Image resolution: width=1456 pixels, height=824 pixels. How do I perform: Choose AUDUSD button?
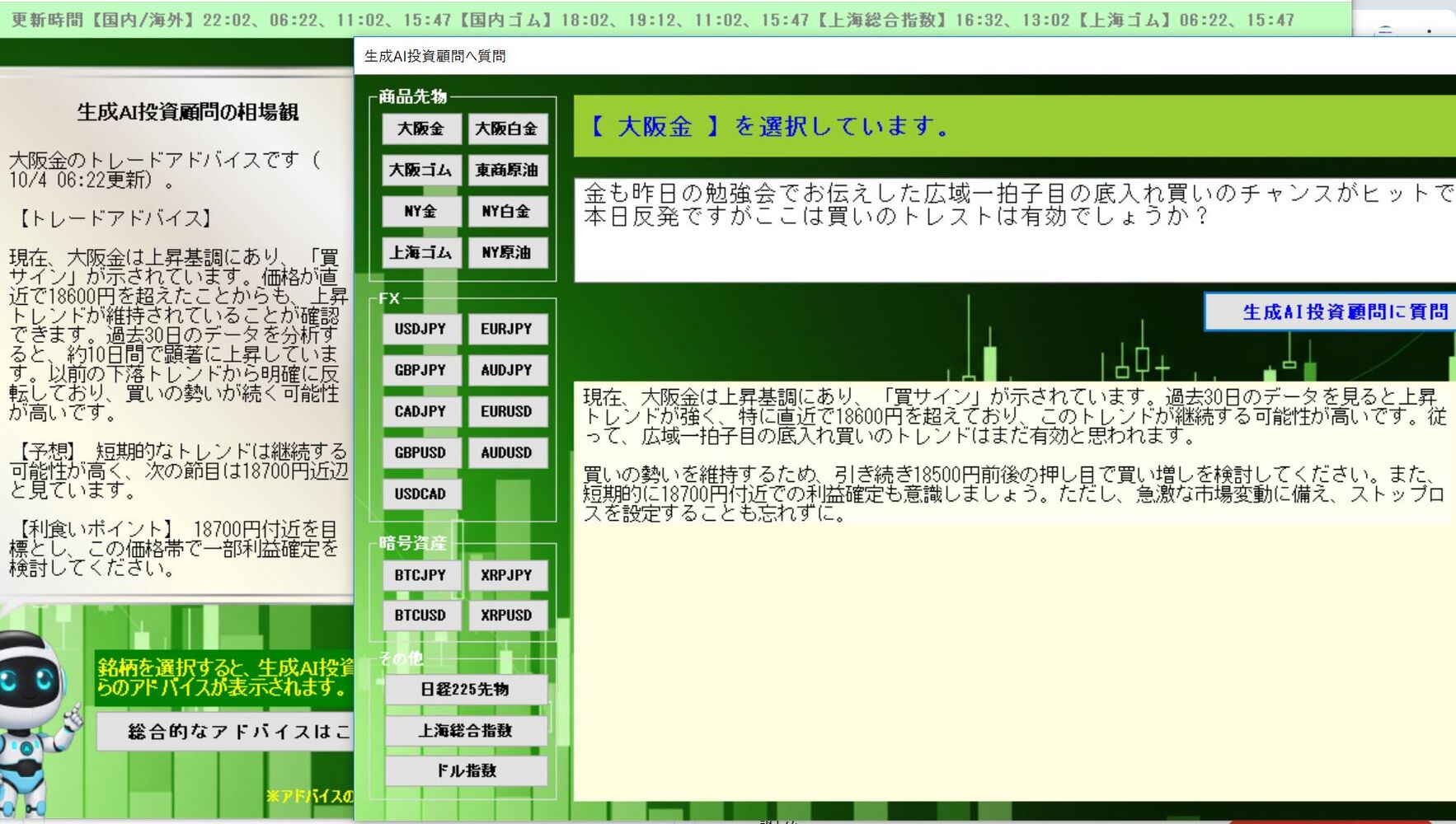coord(508,452)
